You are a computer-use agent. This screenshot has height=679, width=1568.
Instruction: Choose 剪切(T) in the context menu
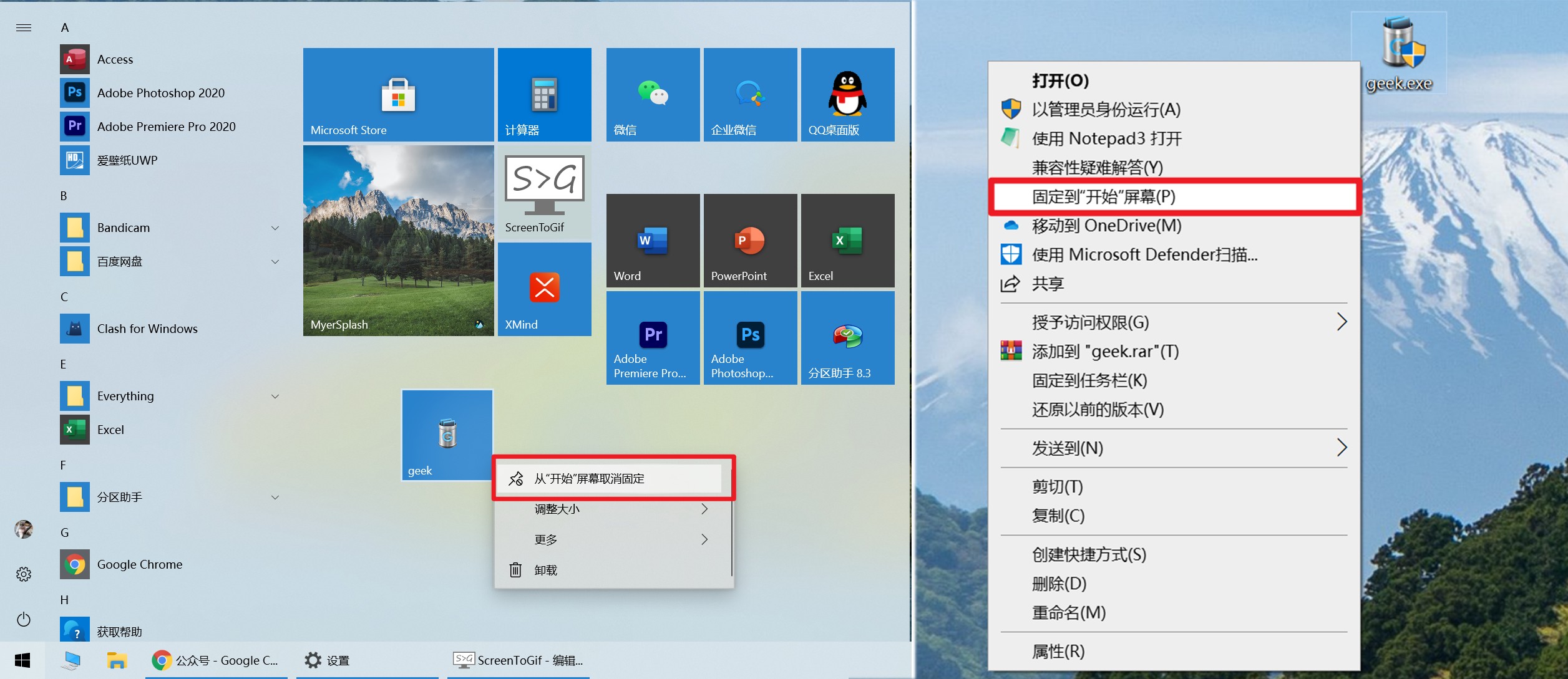click(1174, 486)
